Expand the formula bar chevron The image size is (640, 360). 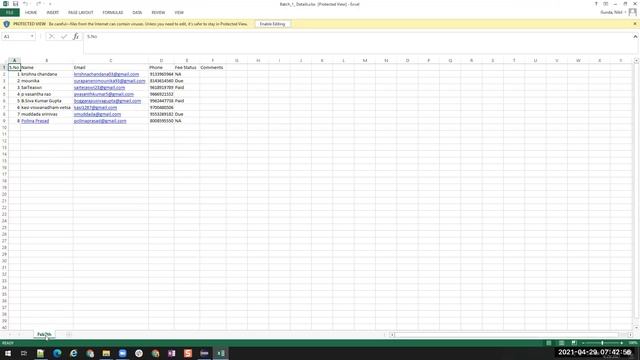635,37
